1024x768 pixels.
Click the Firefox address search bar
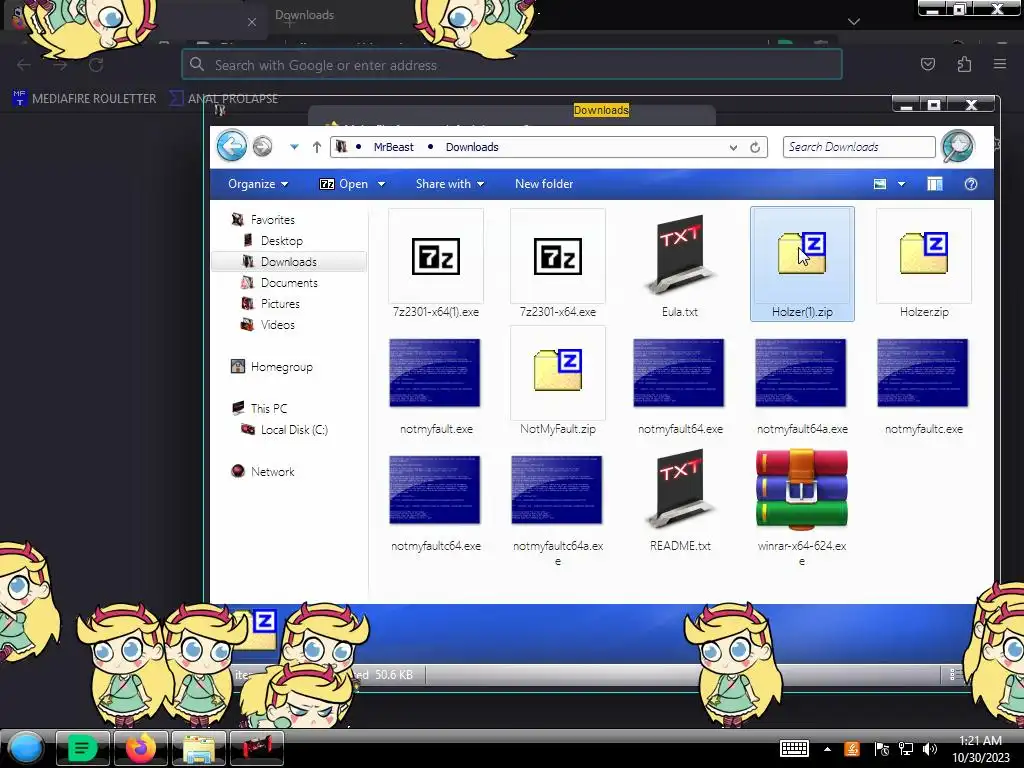click(x=512, y=65)
